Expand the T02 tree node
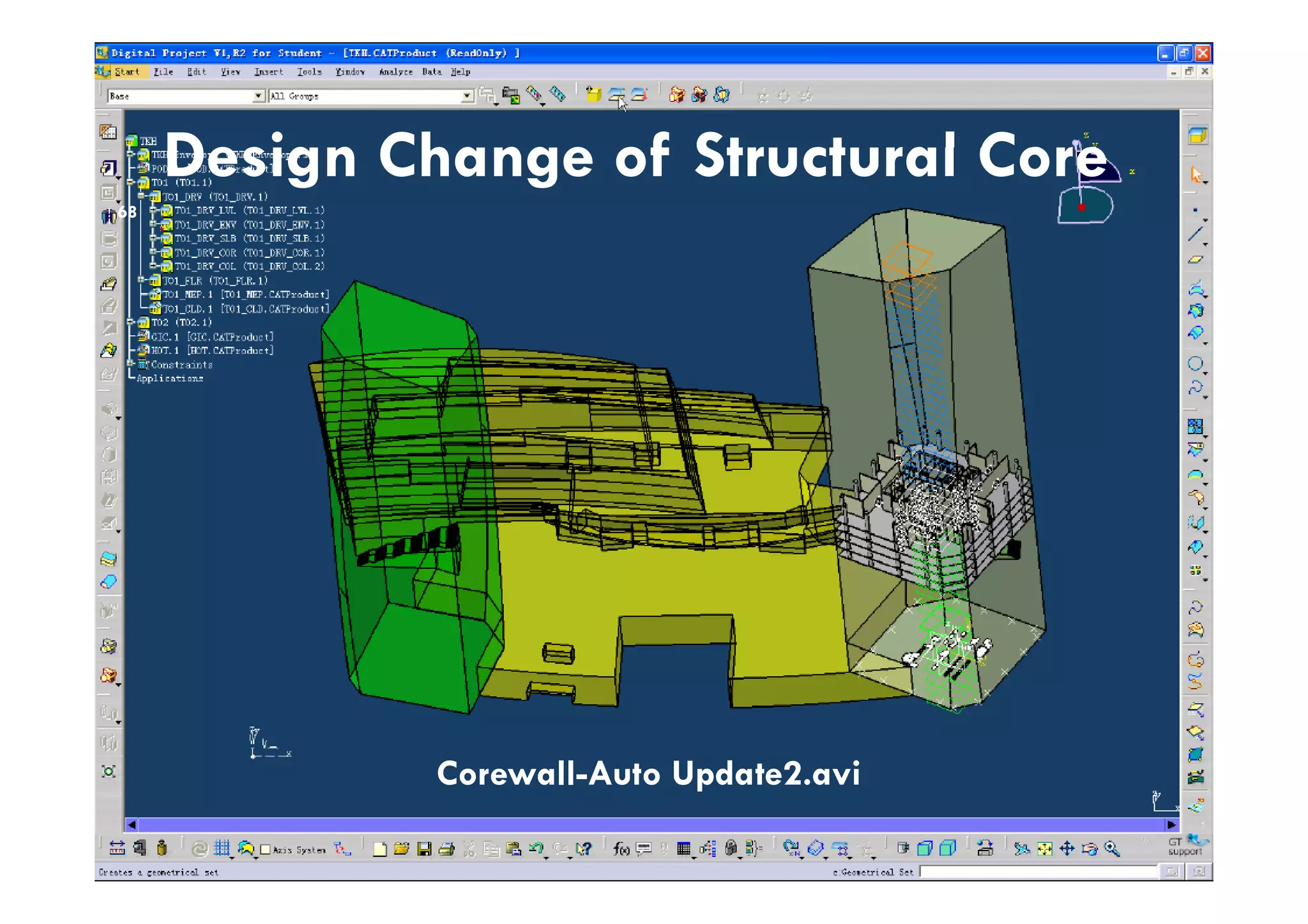 tap(131, 322)
